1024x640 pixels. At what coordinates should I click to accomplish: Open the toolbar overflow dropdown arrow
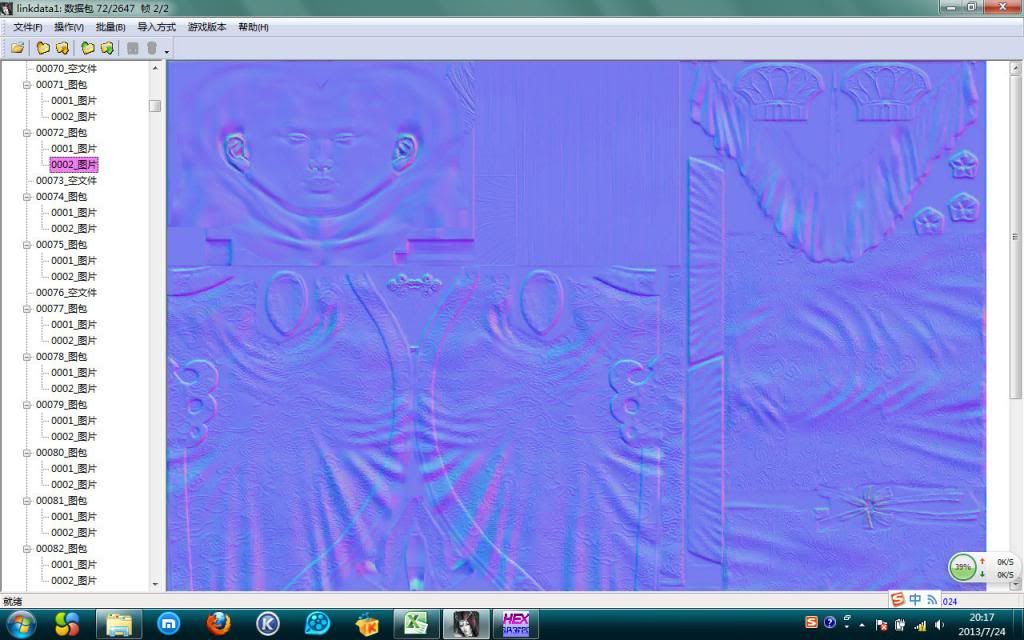point(167,50)
